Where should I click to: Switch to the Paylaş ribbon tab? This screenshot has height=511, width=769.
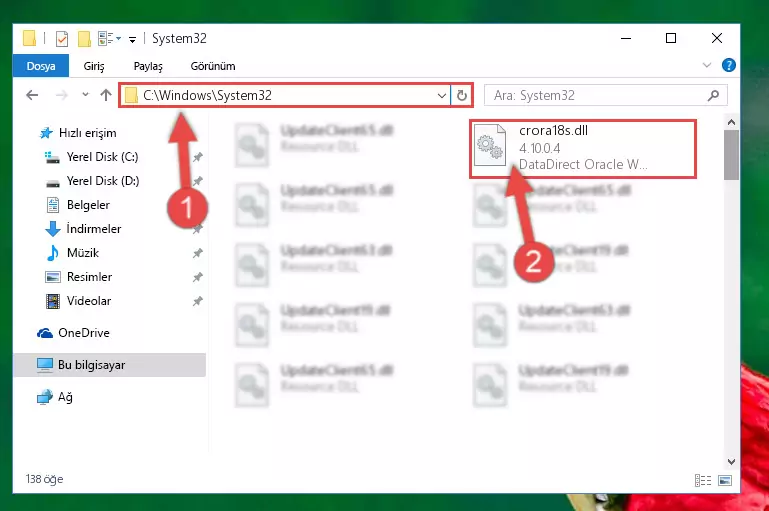148,66
